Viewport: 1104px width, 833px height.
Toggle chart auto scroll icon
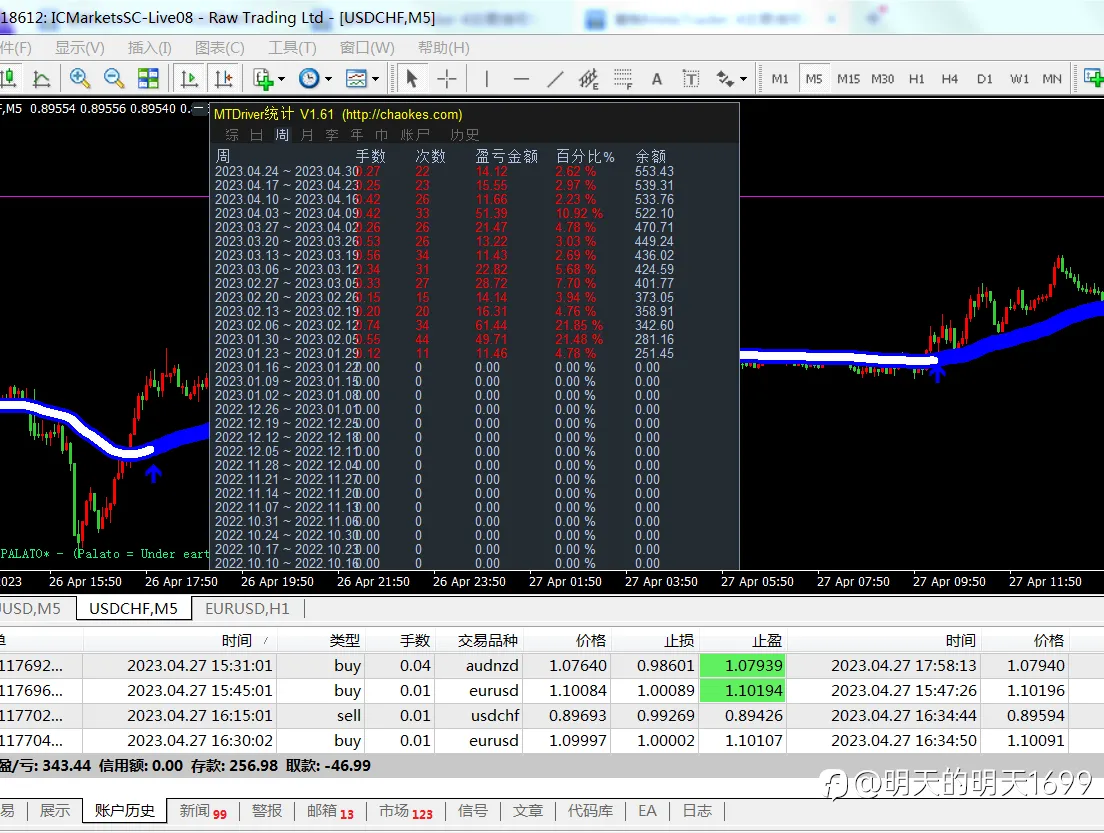[189, 79]
